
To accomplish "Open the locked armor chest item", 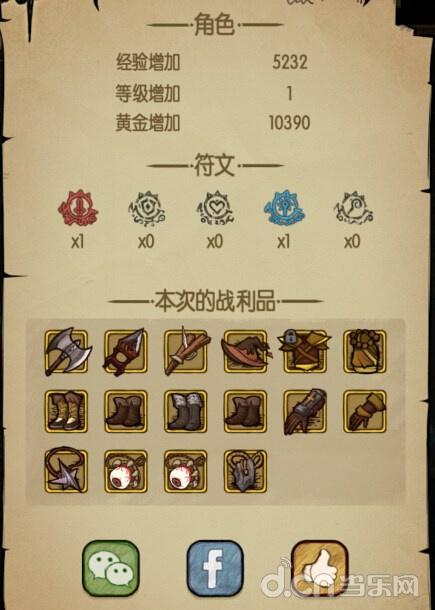I will coord(305,351).
